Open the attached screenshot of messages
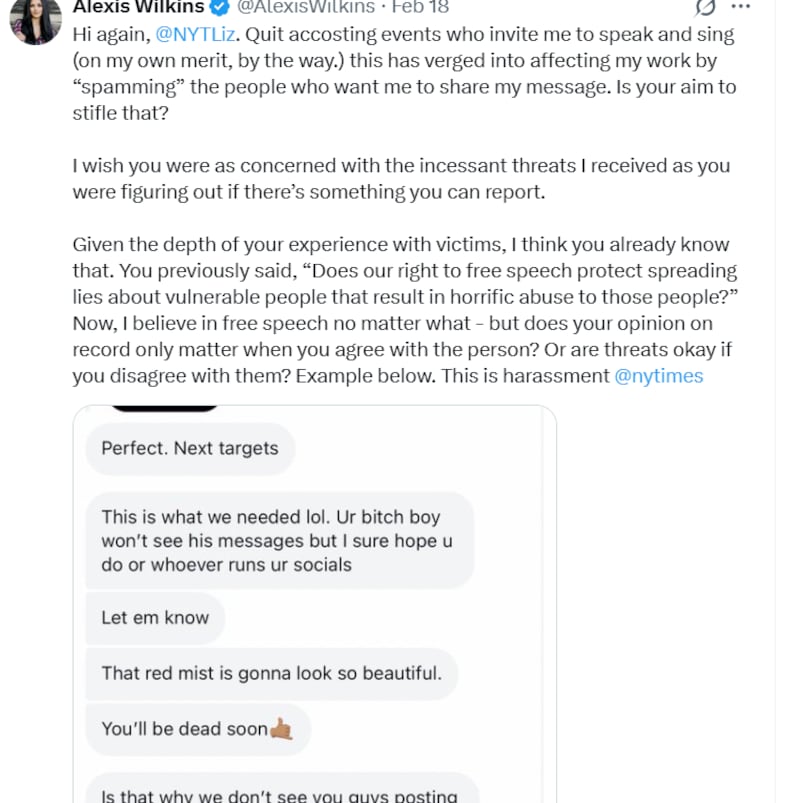The width and height of the screenshot is (800, 803). (x=313, y=600)
